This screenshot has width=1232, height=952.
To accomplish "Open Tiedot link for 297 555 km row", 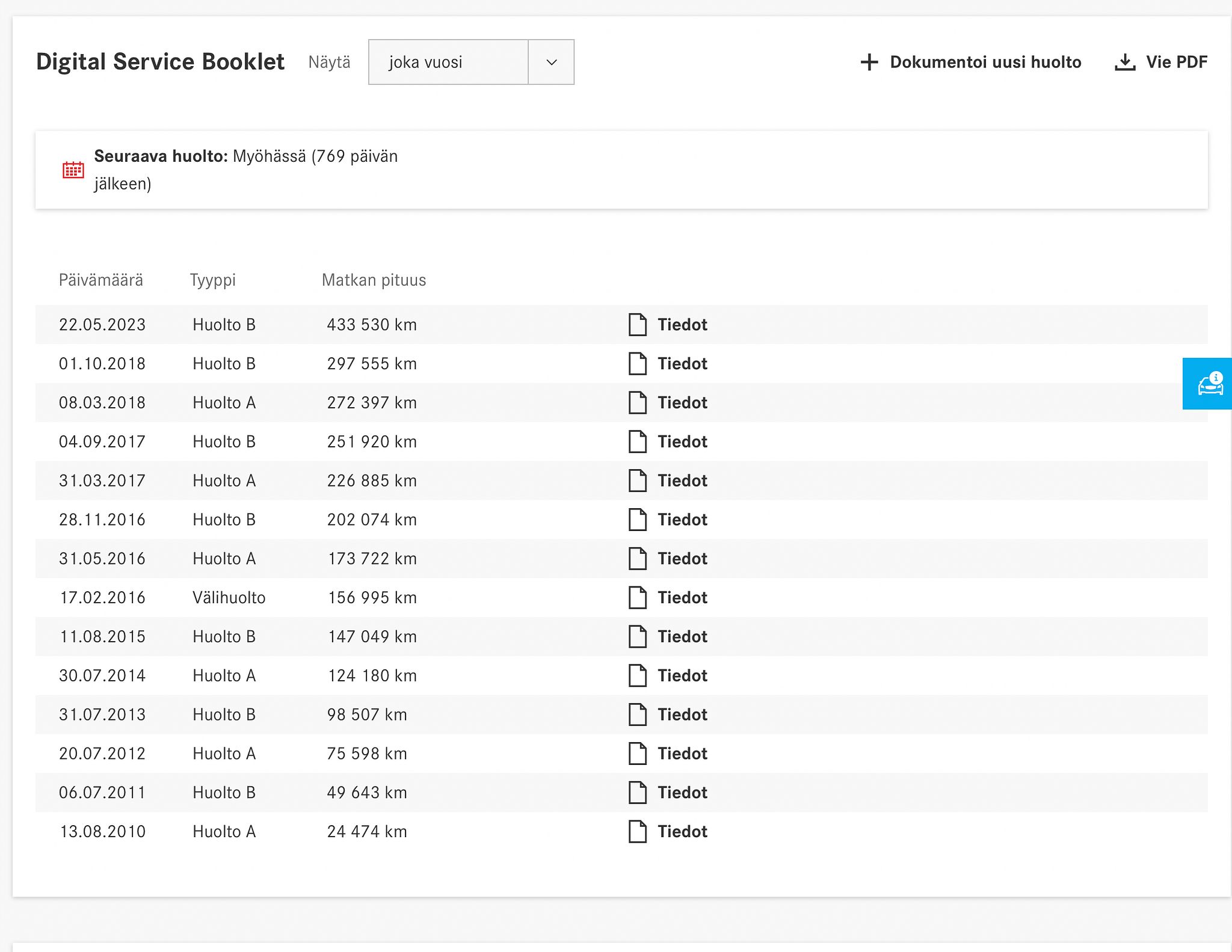I will 682,364.
